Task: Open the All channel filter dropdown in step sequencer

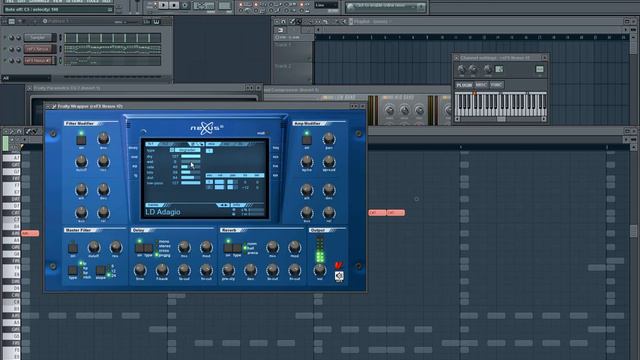Action: tap(27, 78)
